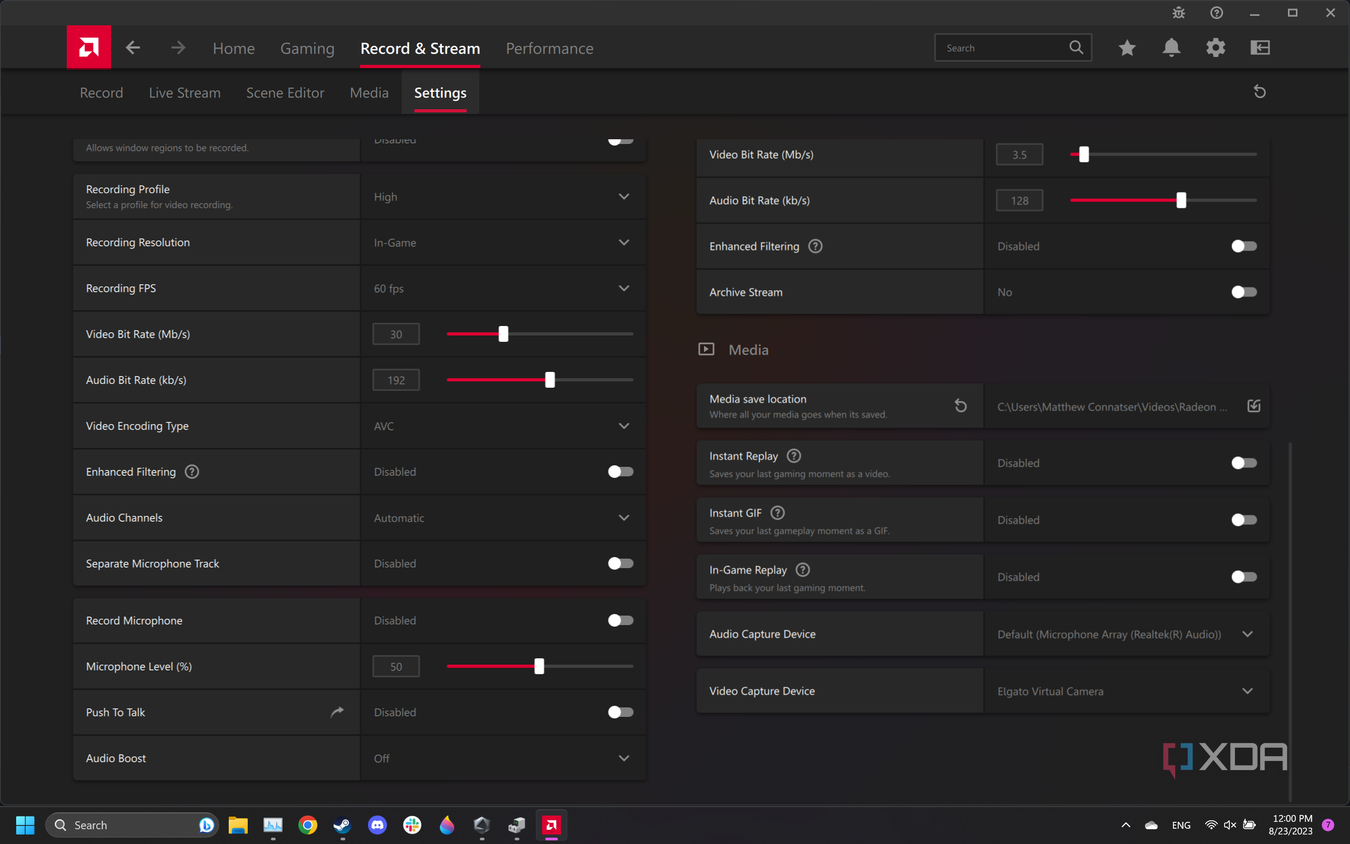Go to the Performance section

[x=549, y=48]
